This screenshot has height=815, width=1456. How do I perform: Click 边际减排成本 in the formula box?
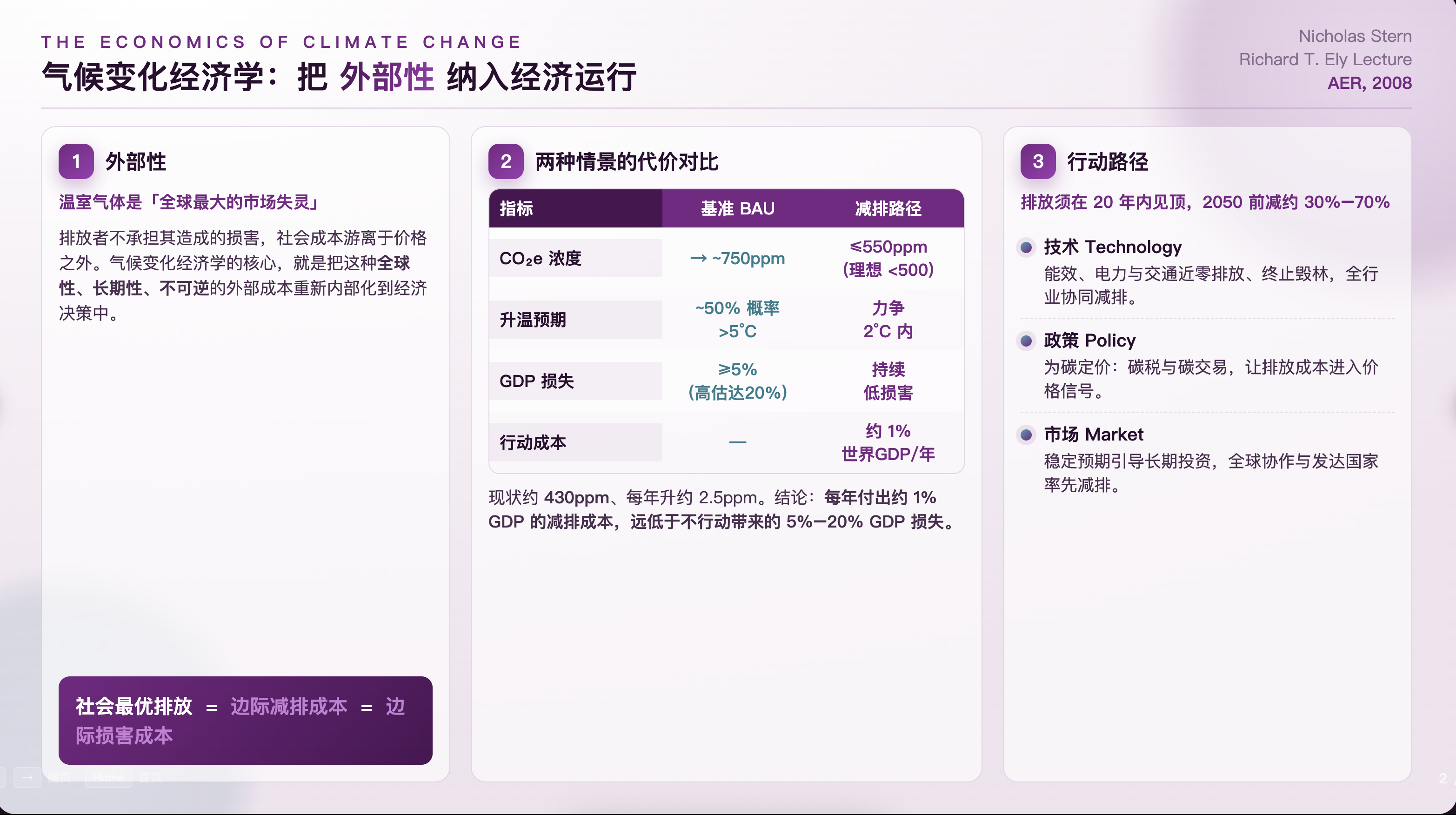289,707
